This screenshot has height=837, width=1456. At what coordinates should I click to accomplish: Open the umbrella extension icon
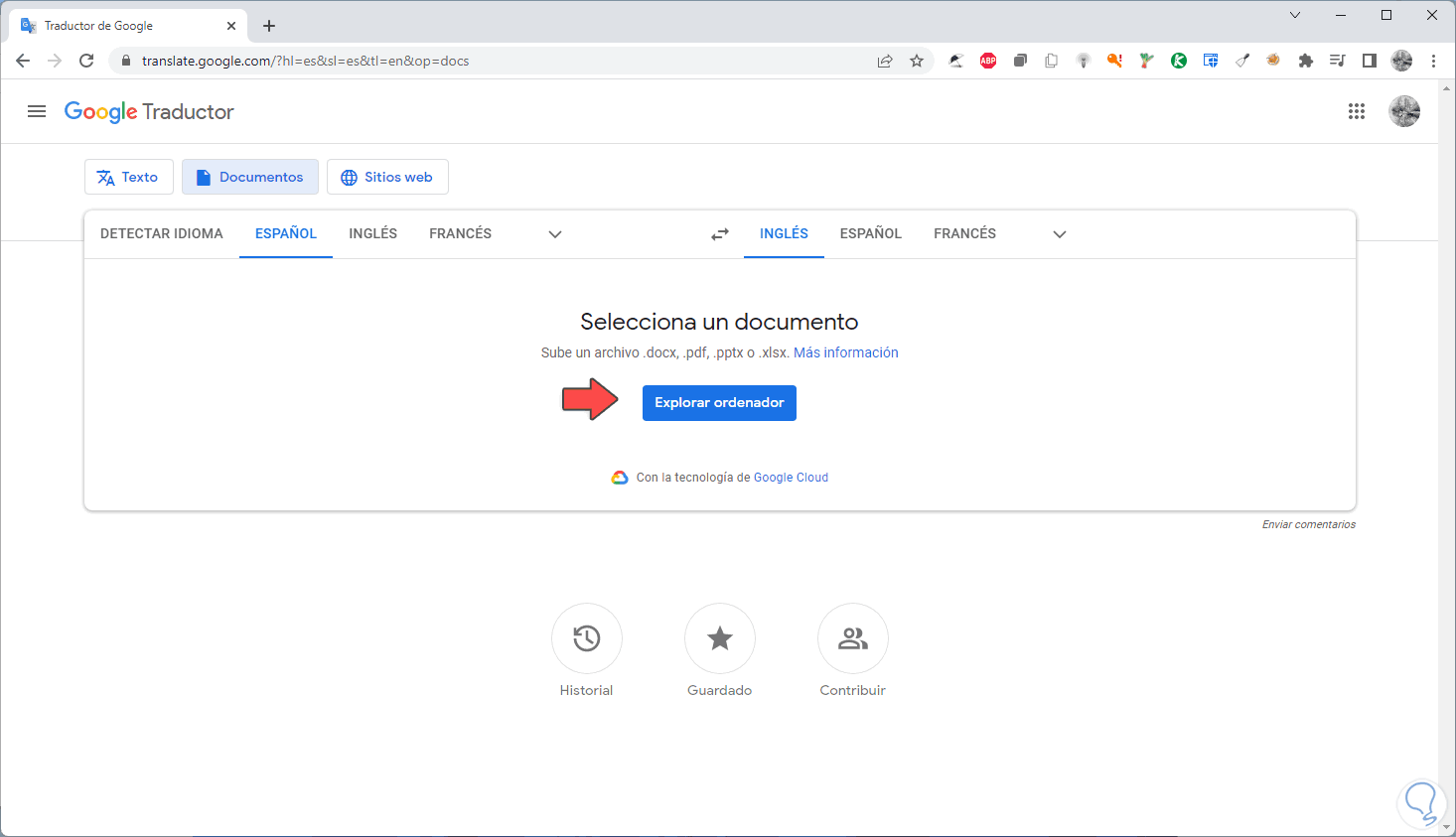(956, 61)
